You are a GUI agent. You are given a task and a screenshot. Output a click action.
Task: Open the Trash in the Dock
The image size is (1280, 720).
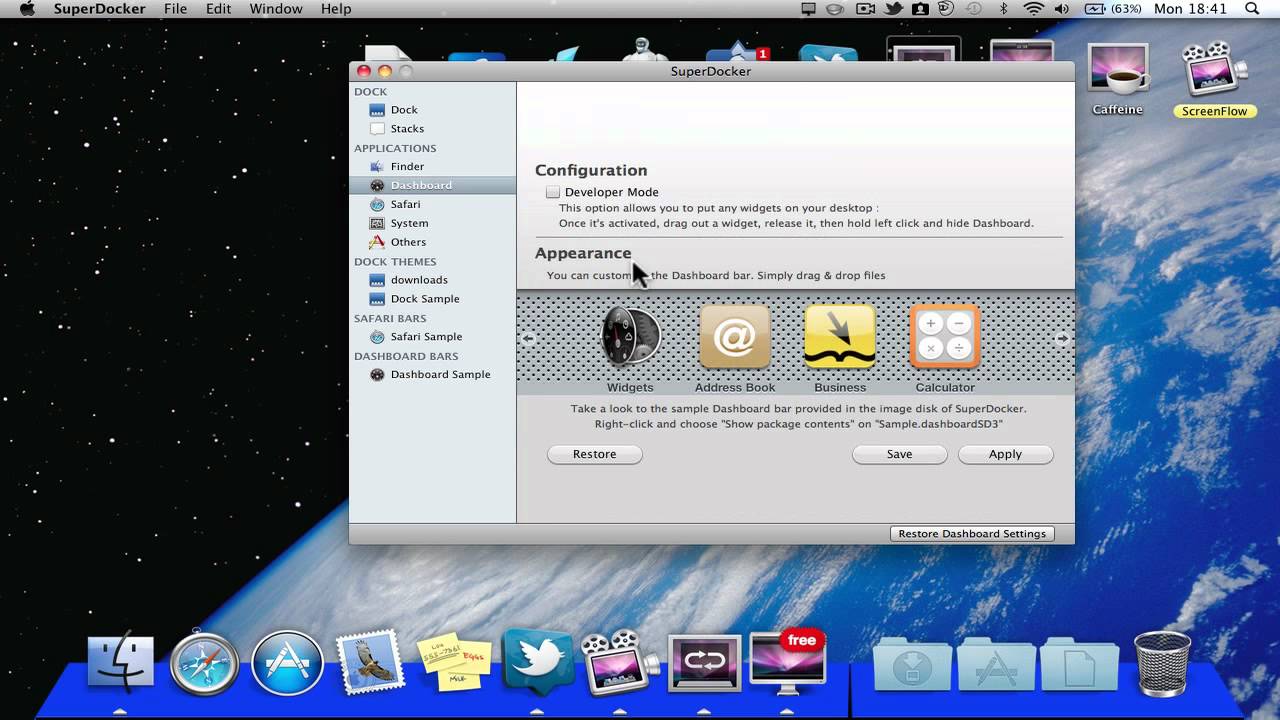click(1163, 663)
